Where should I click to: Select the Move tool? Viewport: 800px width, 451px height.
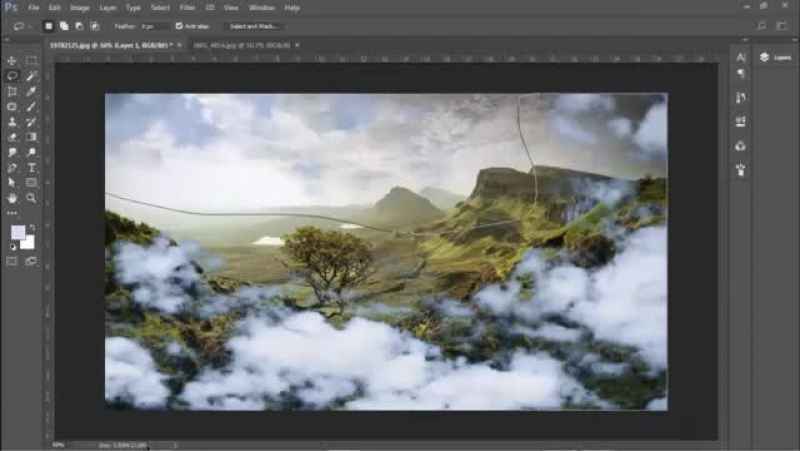pos(12,61)
